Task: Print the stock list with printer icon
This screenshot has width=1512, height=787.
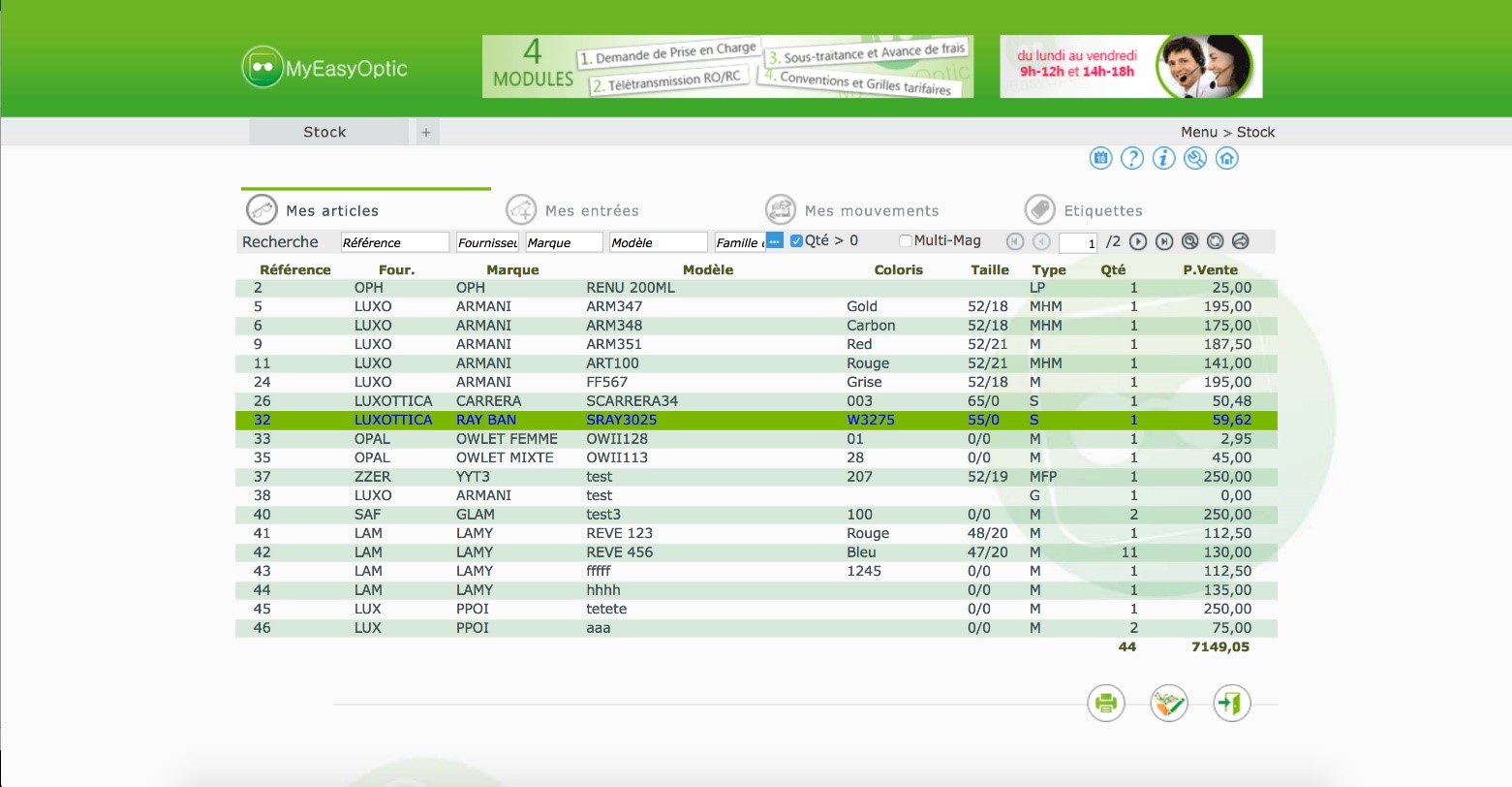Action: point(1106,703)
